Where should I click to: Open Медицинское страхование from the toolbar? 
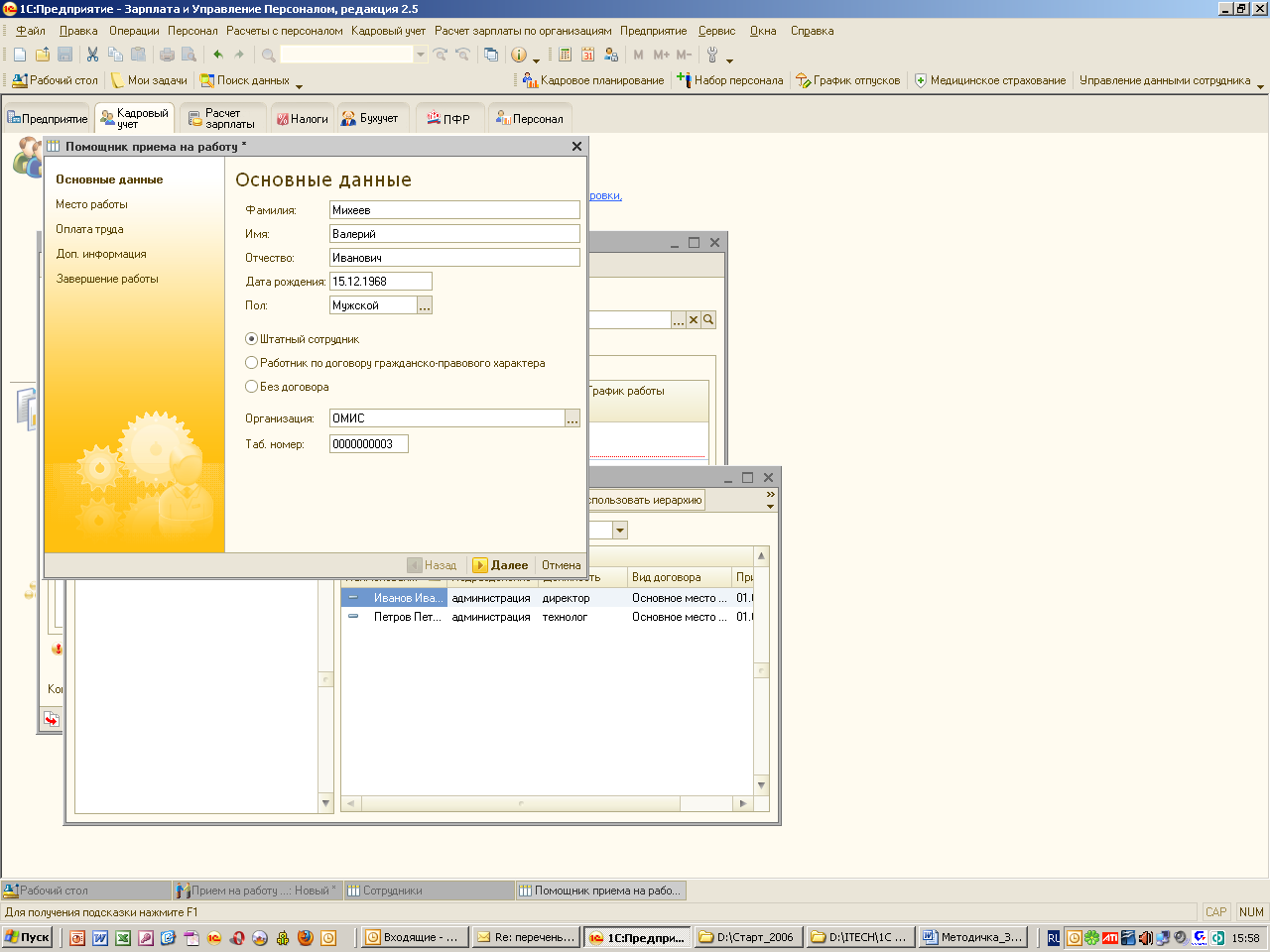[x=989, y=80]
